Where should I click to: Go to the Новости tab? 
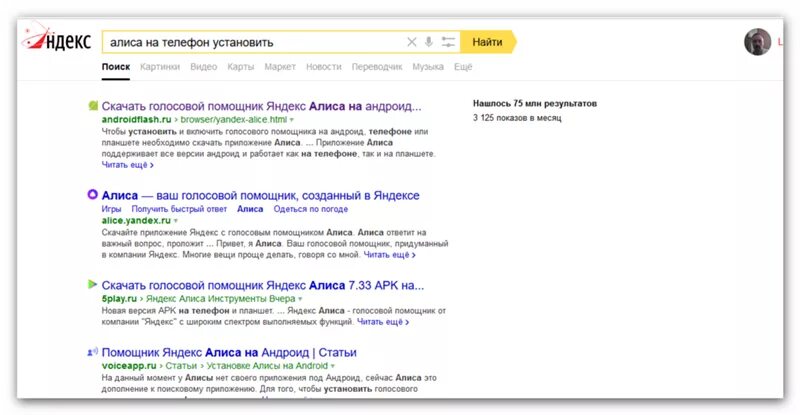coord(323,67)
